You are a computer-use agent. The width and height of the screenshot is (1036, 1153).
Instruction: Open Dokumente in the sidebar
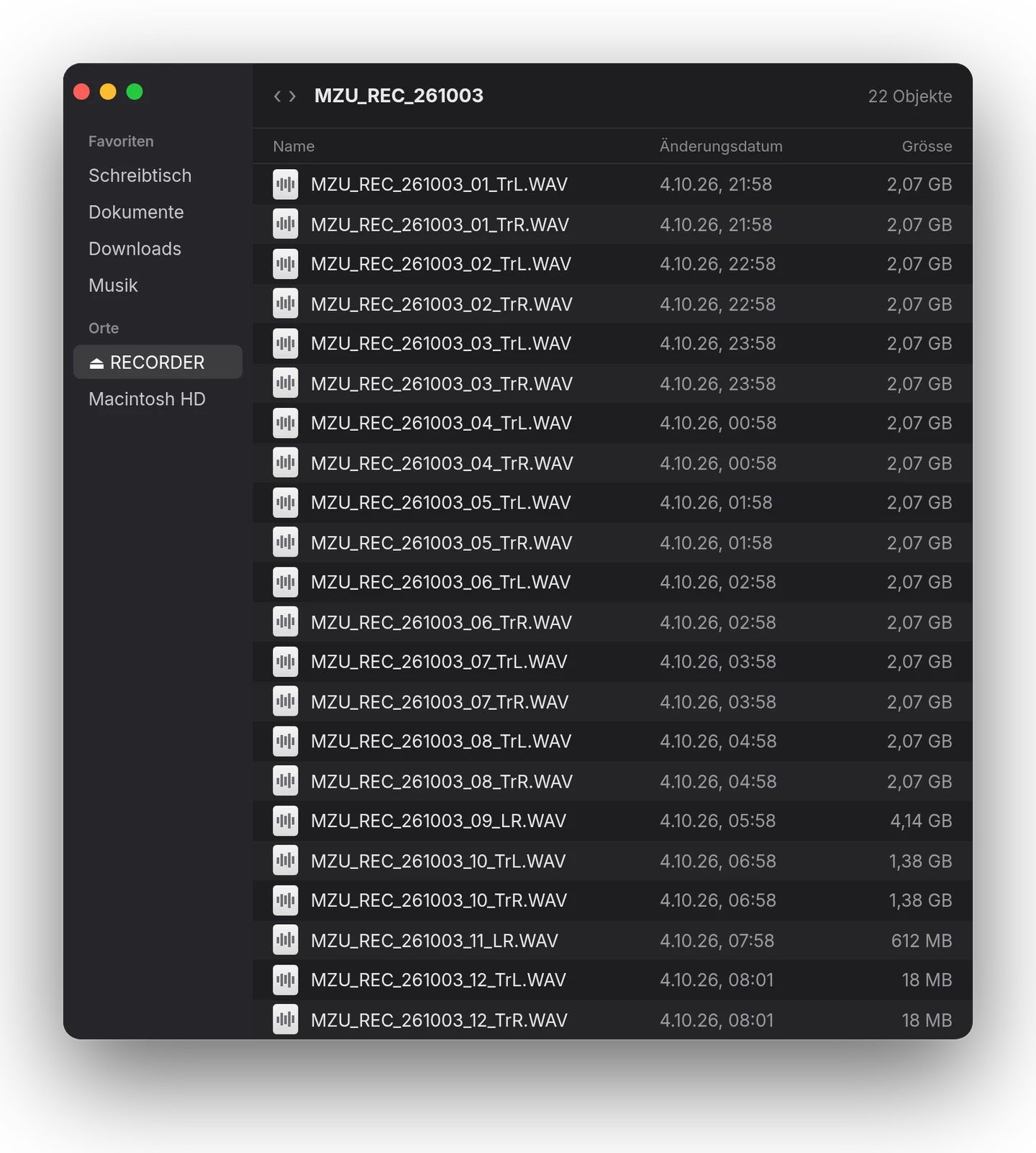click(136, 212)
